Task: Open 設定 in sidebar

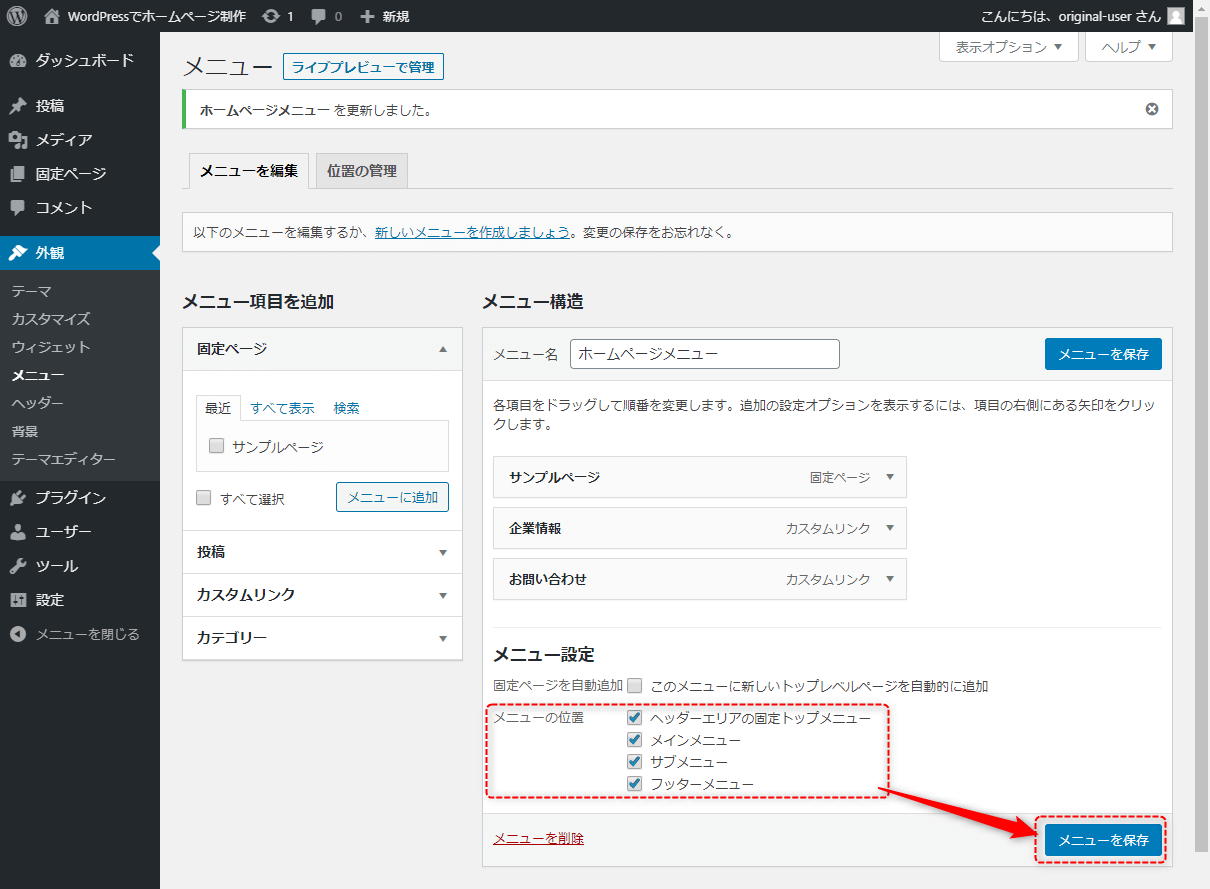Action: (x=80, y=600)
